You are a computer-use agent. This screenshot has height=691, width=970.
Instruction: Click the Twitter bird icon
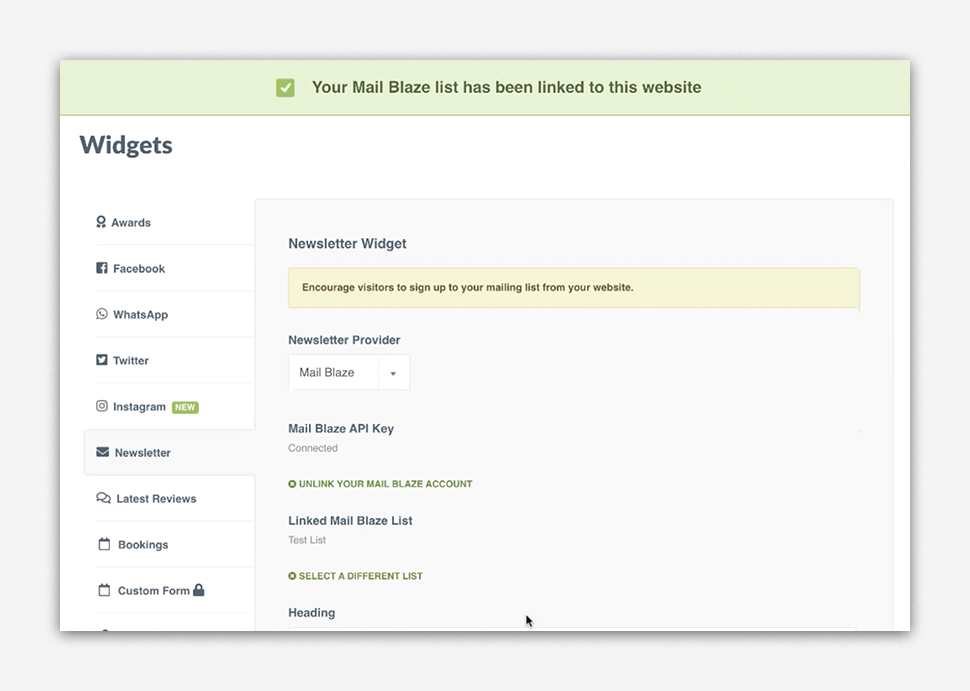[x=102, y=360]
